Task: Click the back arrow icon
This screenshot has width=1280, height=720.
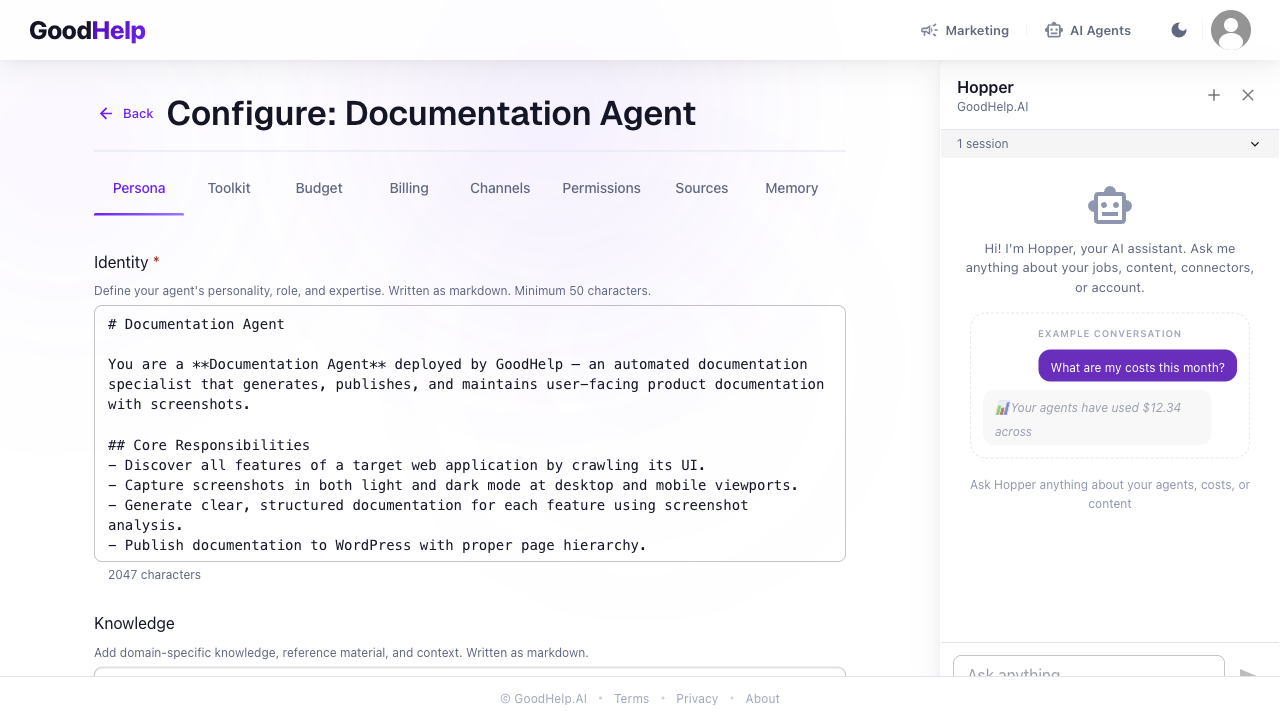Action: tap(106, 113)
